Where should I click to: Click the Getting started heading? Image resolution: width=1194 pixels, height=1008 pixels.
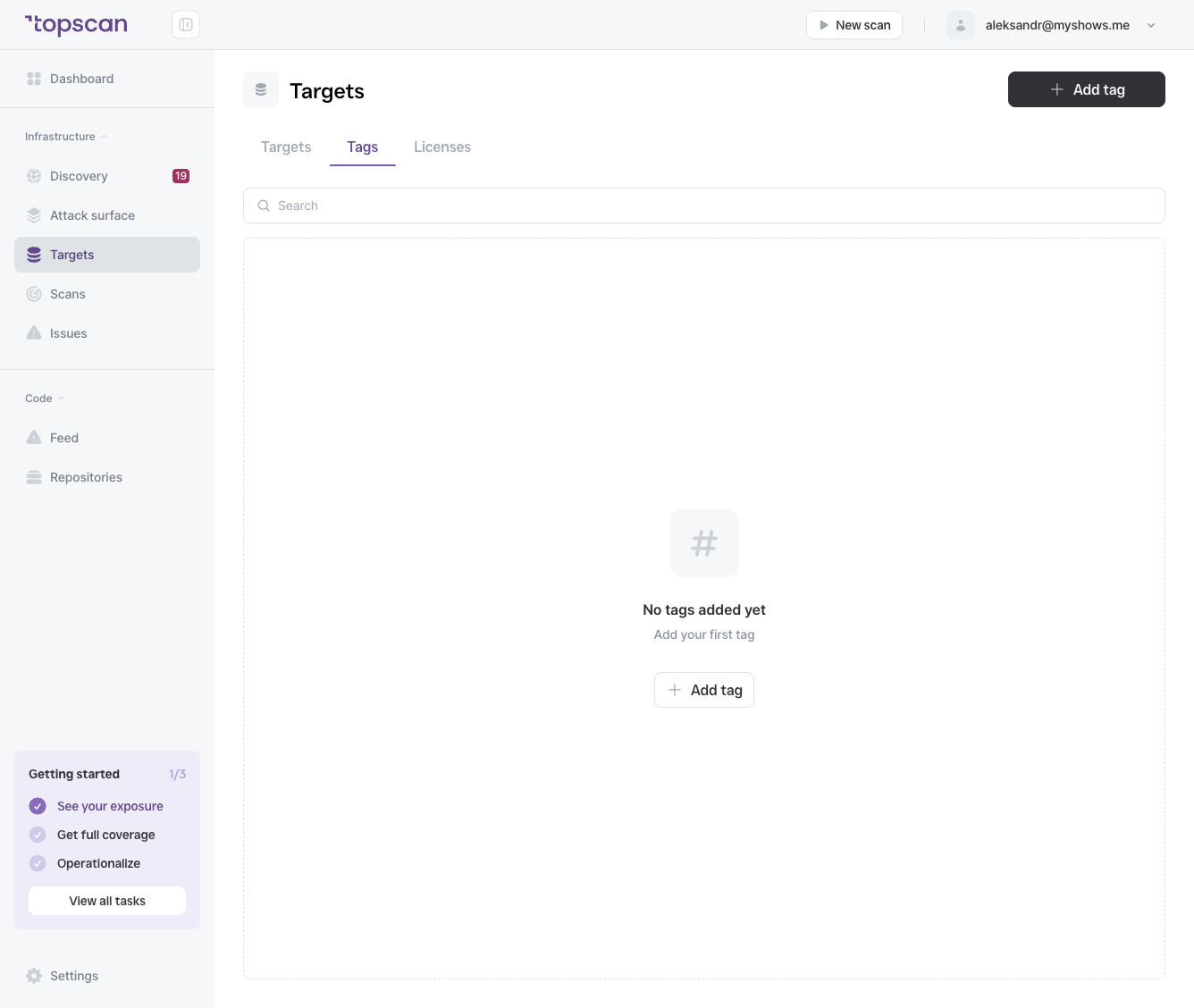pyautogui.click(x=74, y=774)
